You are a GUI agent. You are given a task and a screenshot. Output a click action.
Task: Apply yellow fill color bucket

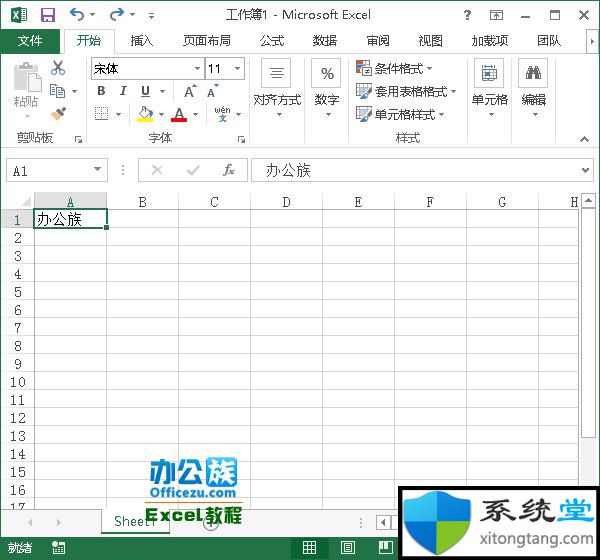(145, 114)
